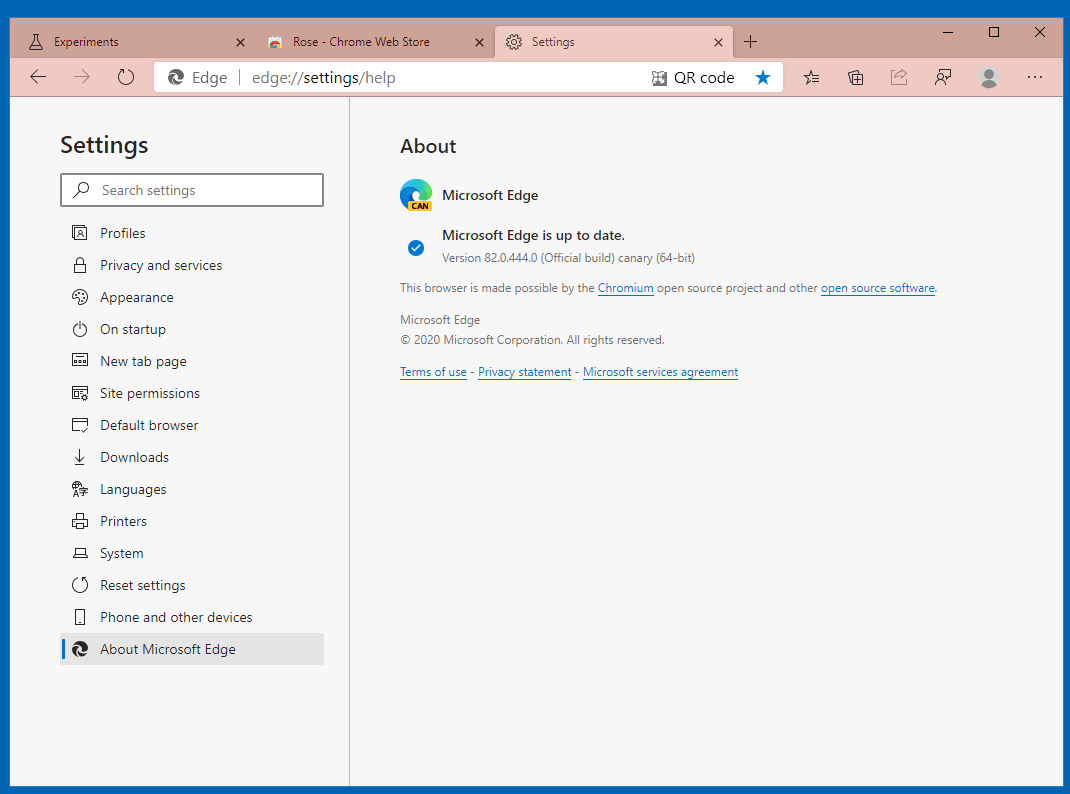Click the 2020 Microsoft Corporation copyright text
Viewport: 1070px width, 794px height.
(532, 340)
